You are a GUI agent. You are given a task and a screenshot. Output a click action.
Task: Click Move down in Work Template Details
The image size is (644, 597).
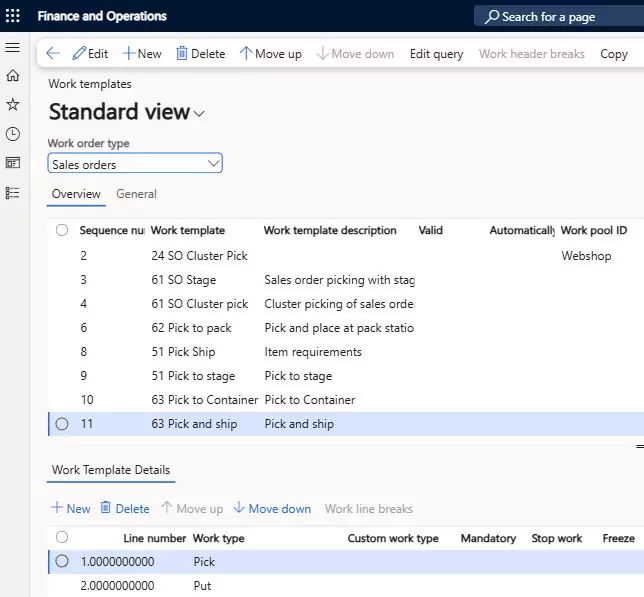point(272,508)
